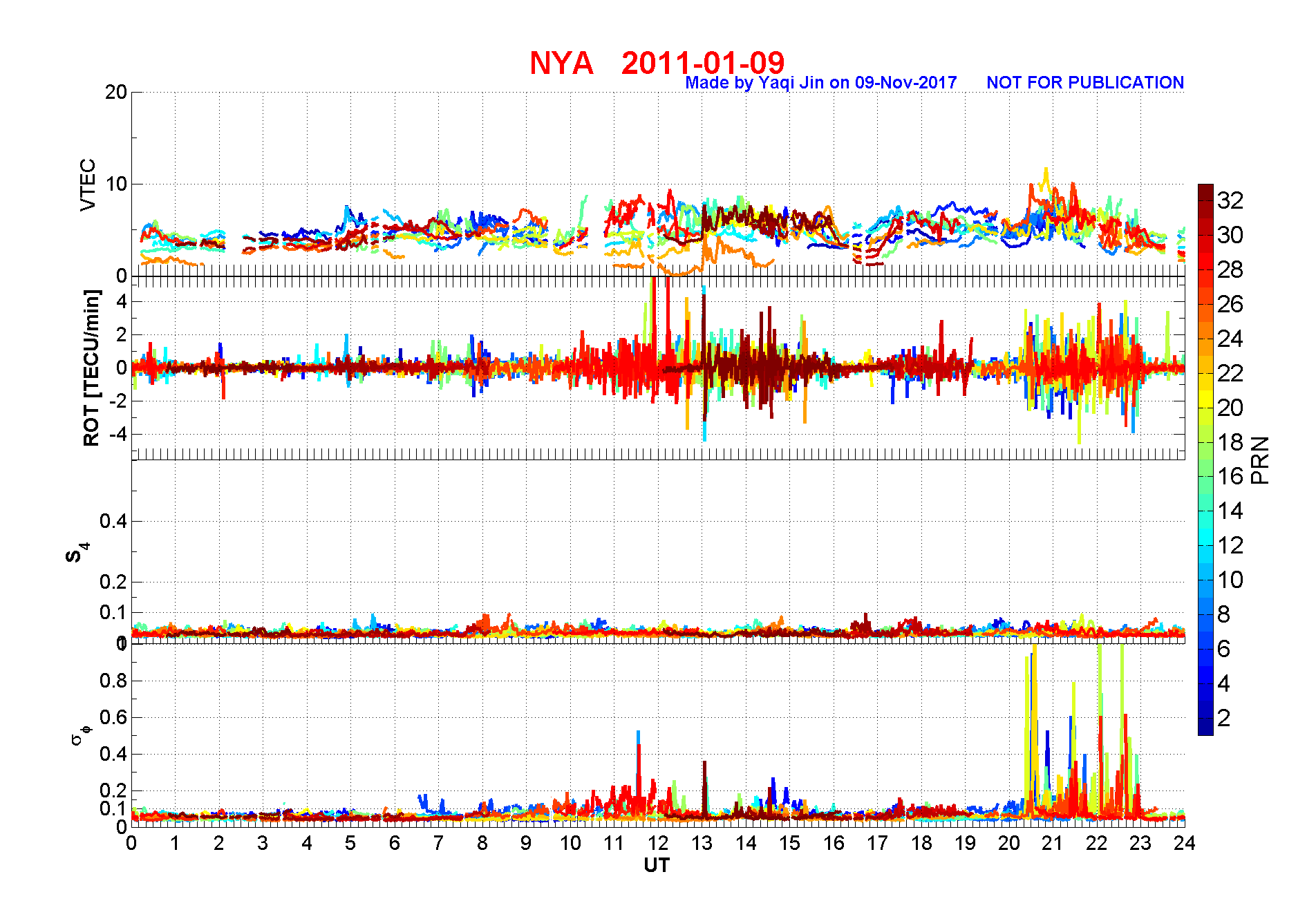Viewport: 1316px width, 919px height.
Task: Click the S4 axis tick label 0.4
Action: [x=113, y=522]
